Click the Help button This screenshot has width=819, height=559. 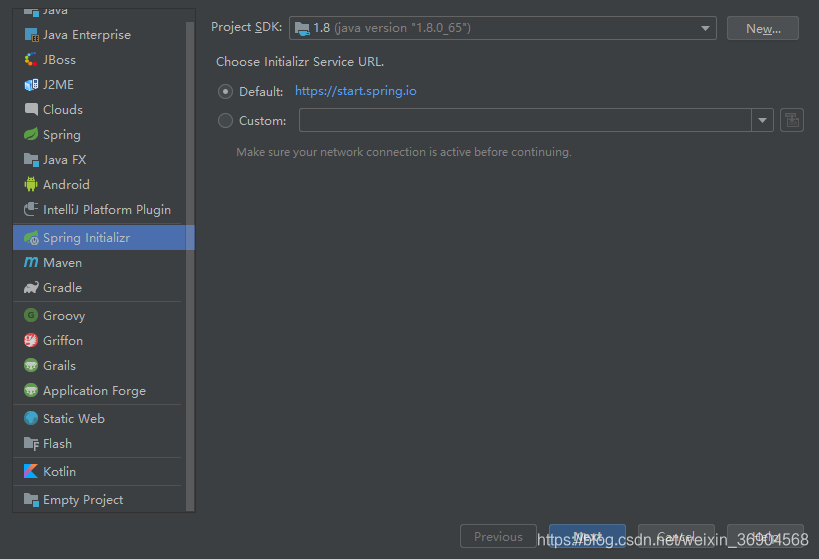pos(765,536)
